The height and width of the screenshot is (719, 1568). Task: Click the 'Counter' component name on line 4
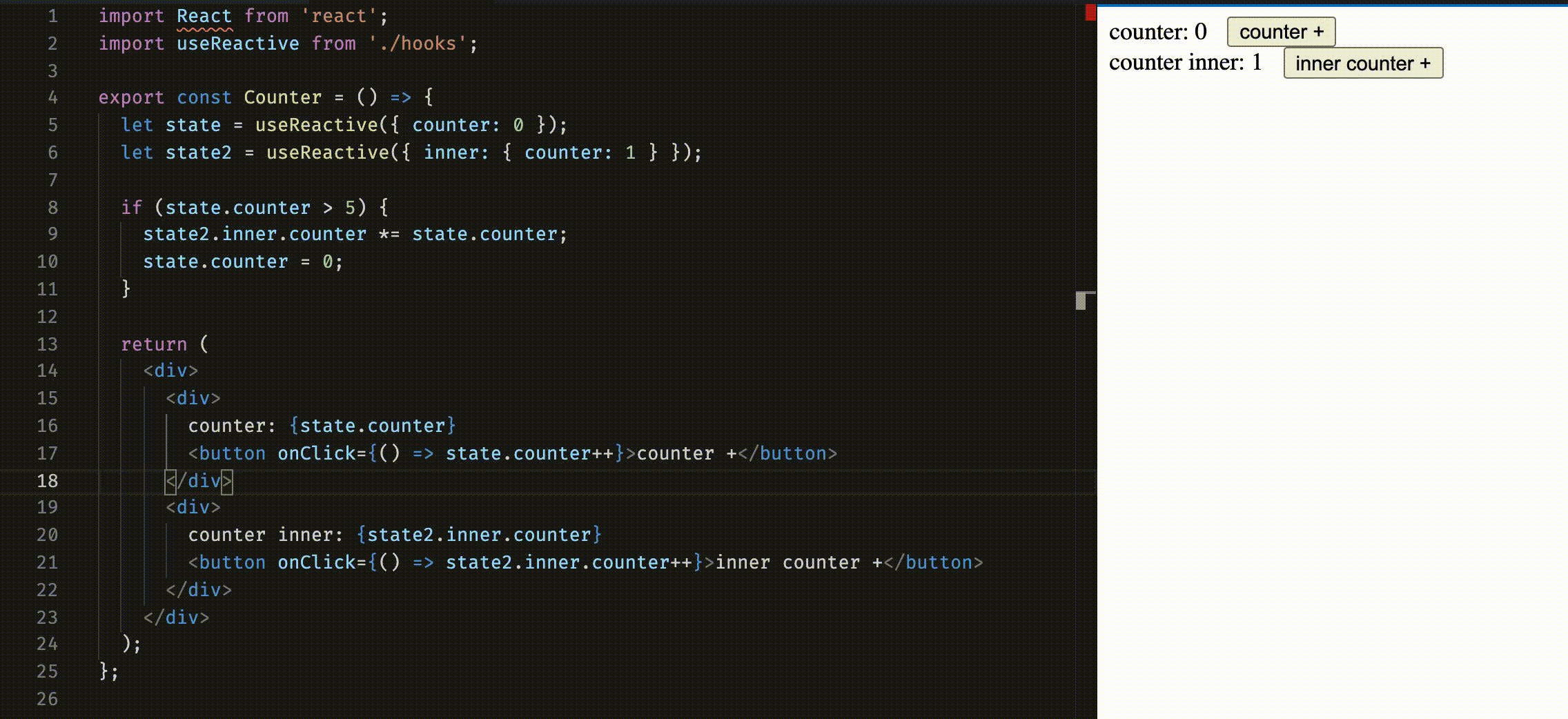pyautogui.click(x=283, y=97)
